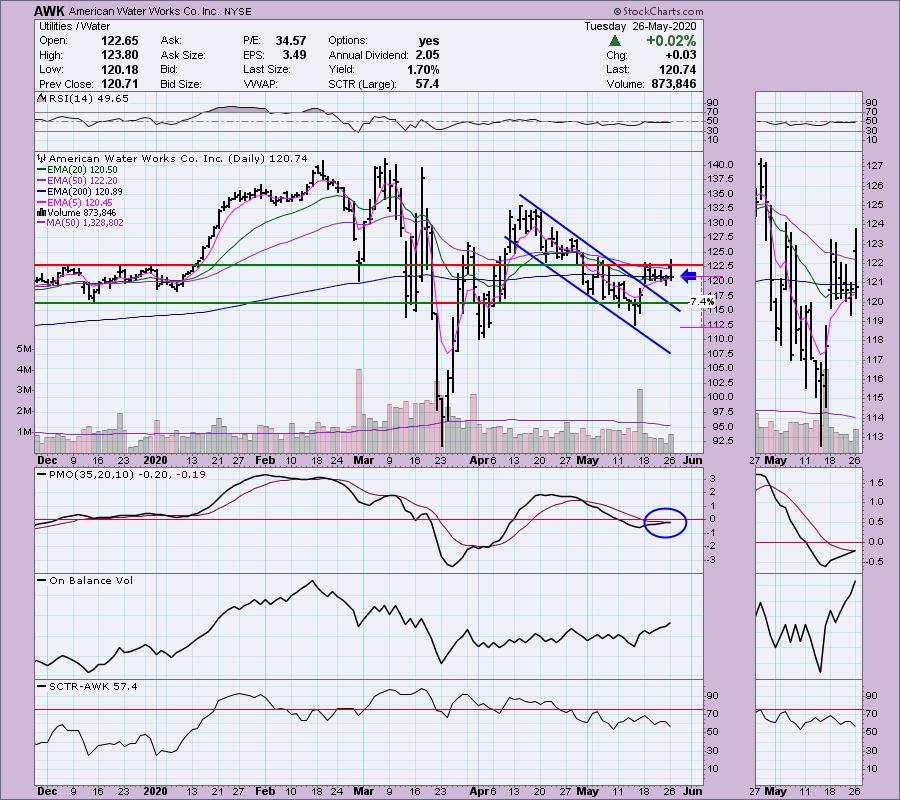Click the Tuesday 26-May-2020 date
This screenshot has width=900, height=800.
(x=640, y=26)
